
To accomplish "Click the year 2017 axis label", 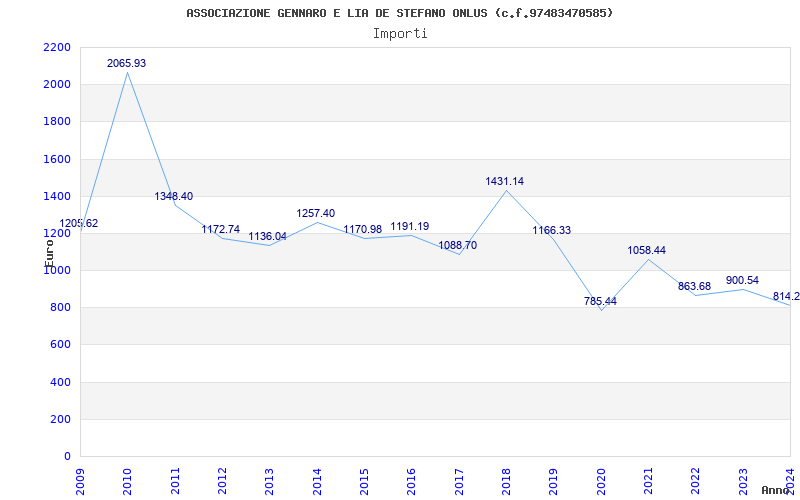I will [x=459, y=481].
